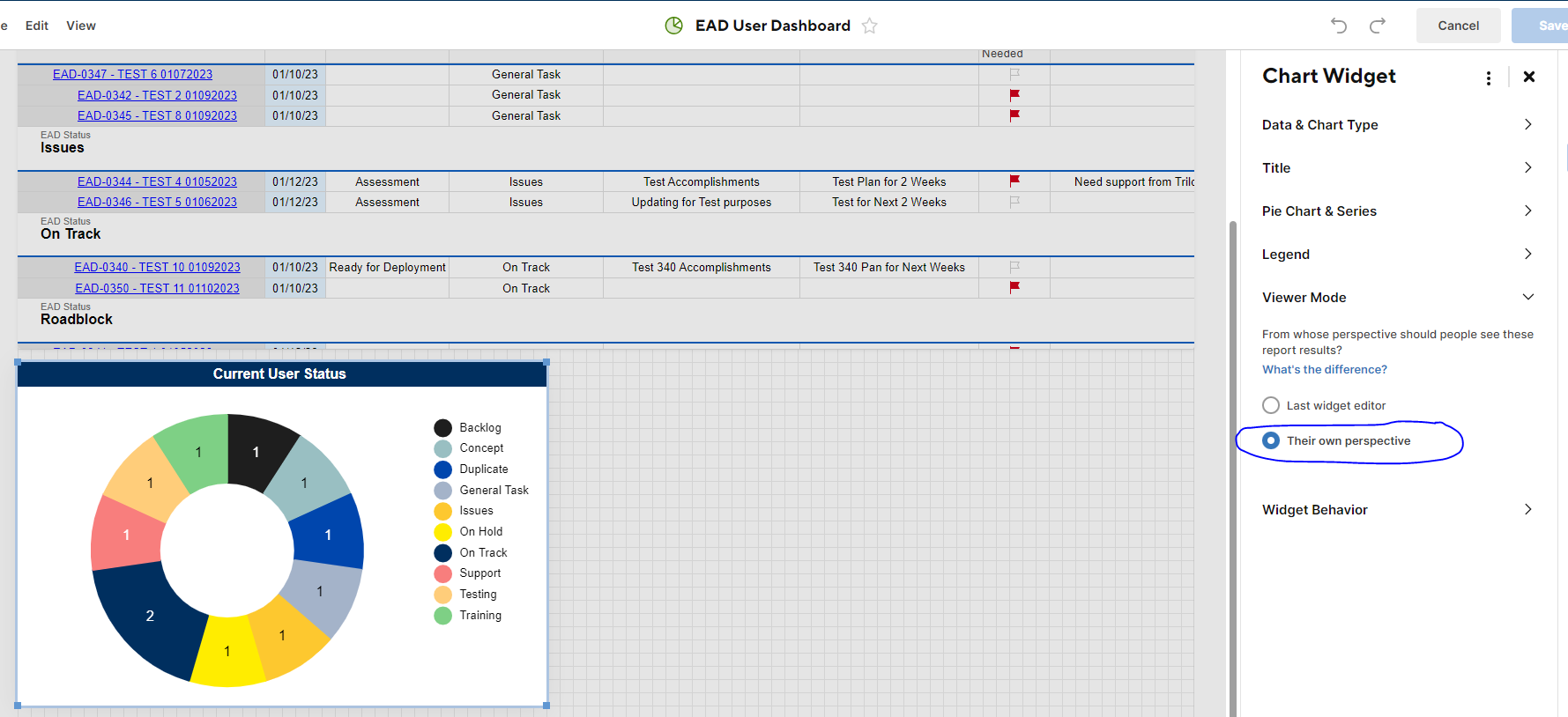Open the Edit menu

[x=37, y=26]
